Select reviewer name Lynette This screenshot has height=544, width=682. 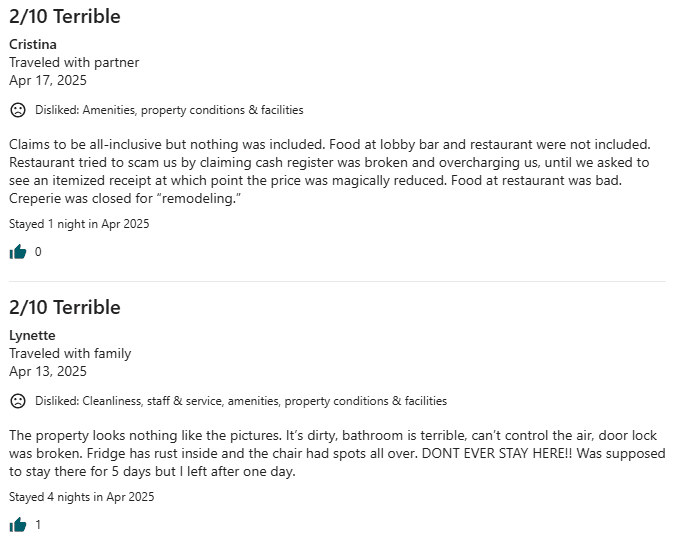point(32,335)
